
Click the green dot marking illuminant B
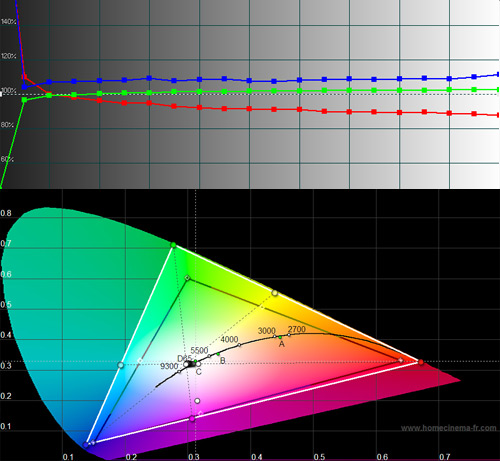coord(218,354)
